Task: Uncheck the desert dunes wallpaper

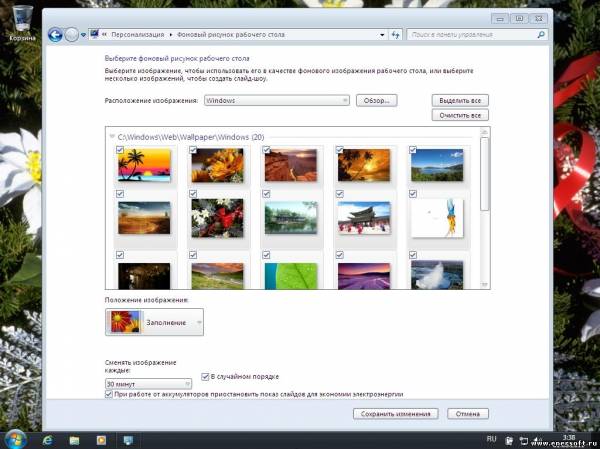Action: pos(120,194)
